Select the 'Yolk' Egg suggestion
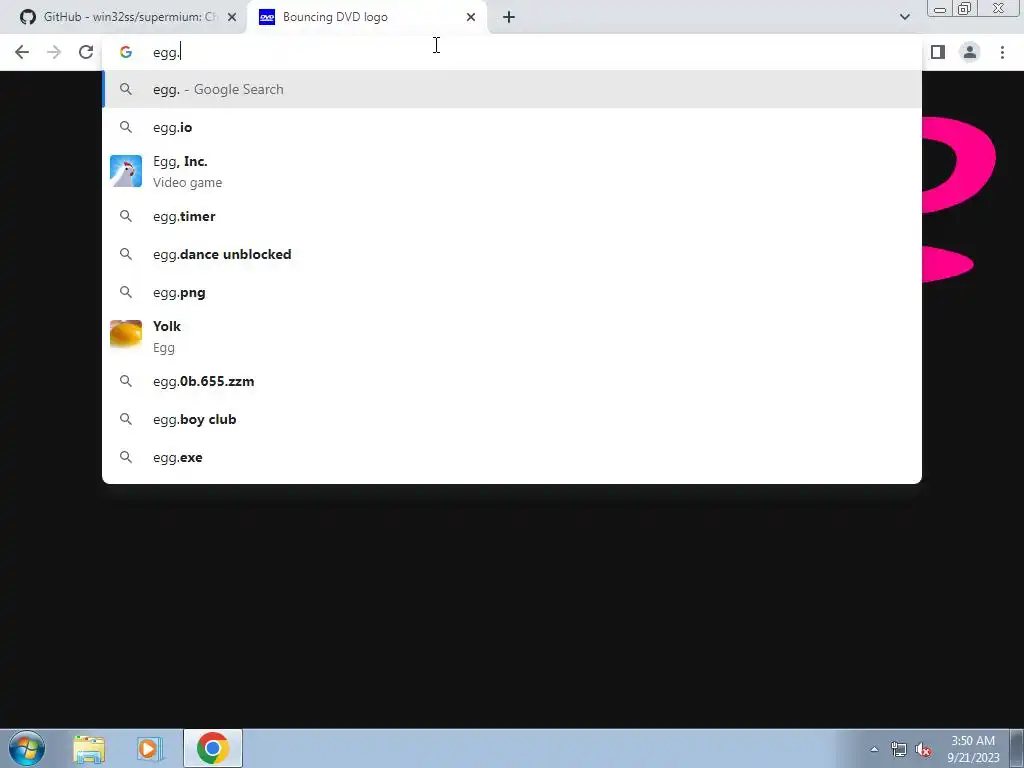Viewport: 1024px width, 768px height. pyautogui.click(x=512, y=336)
